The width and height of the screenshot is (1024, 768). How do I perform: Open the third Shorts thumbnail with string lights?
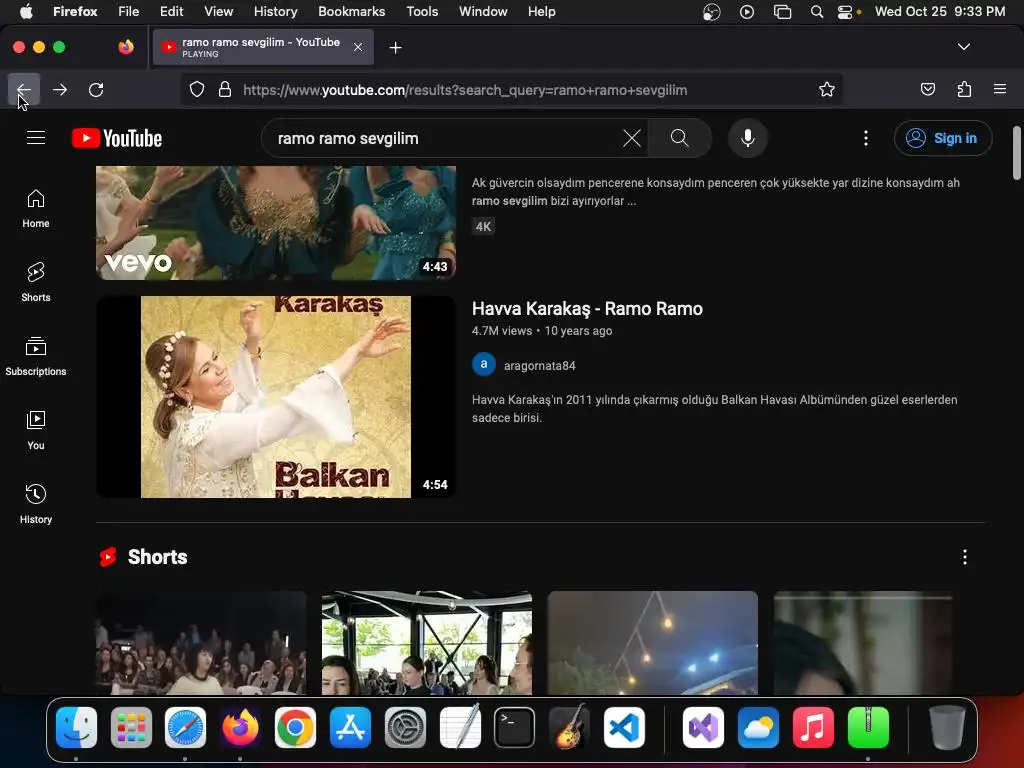pos(653,643)
